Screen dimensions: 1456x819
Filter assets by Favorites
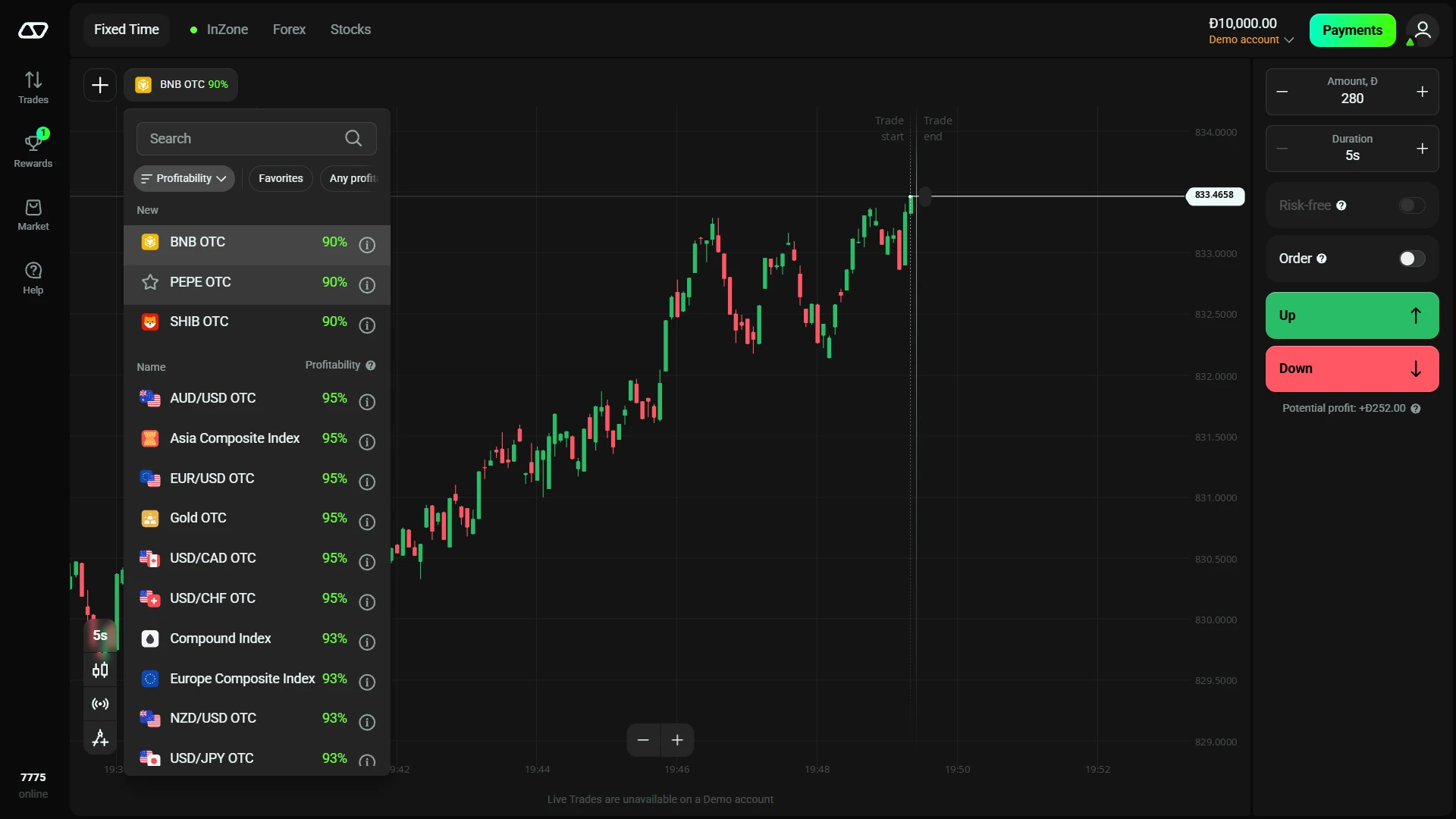tap(281, 179)
